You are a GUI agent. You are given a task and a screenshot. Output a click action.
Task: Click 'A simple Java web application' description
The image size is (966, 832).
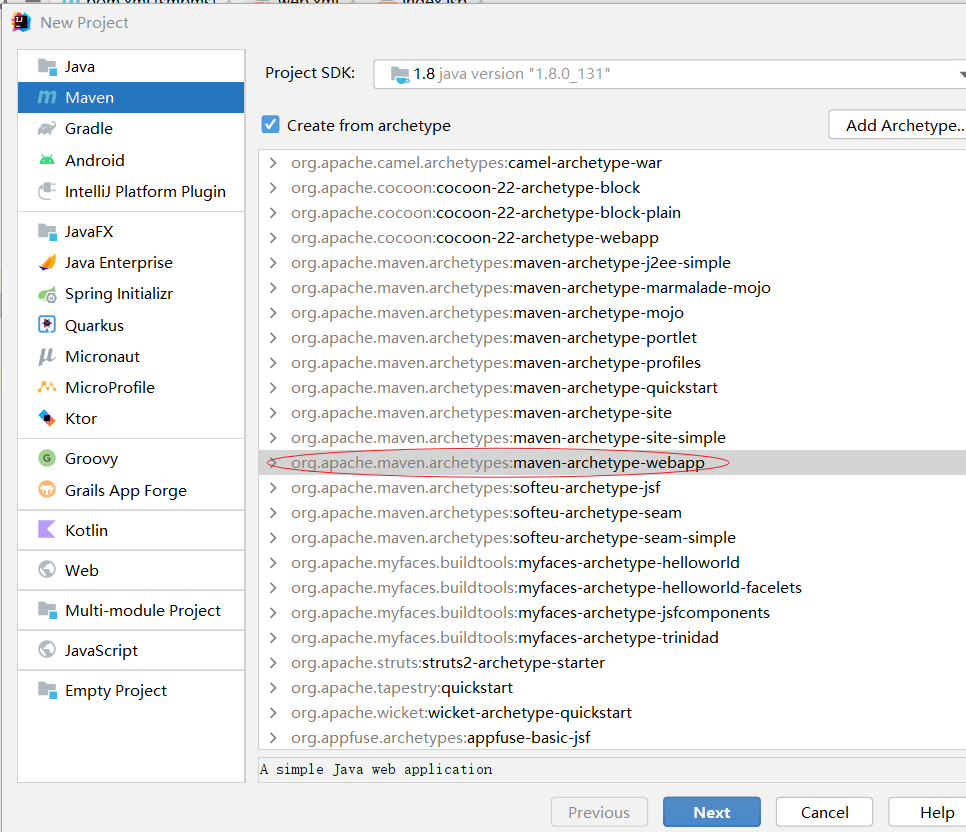coord(376,769)
